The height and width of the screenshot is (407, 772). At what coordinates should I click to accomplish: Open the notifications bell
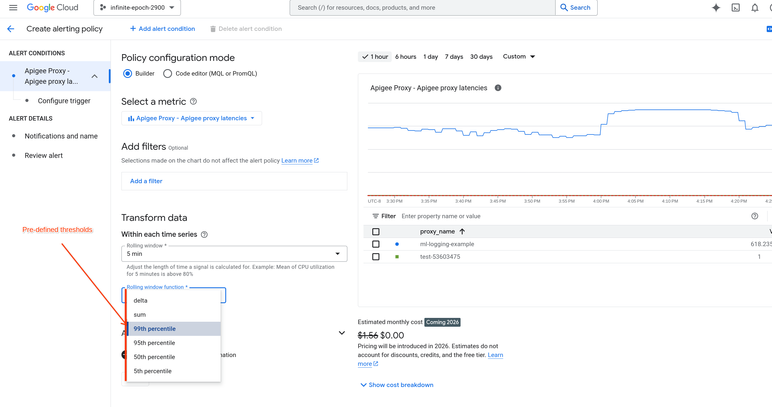click(x=754, y=7)
